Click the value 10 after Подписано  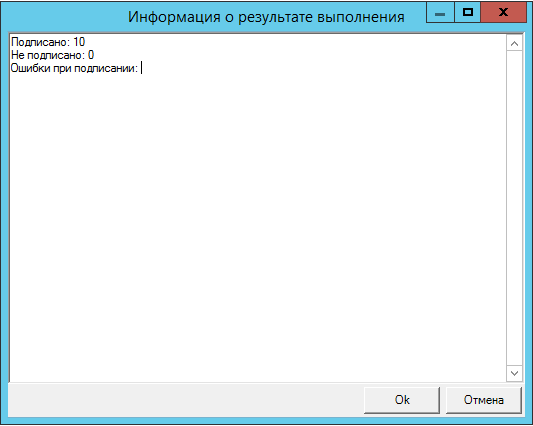click(x=79, y=42)
